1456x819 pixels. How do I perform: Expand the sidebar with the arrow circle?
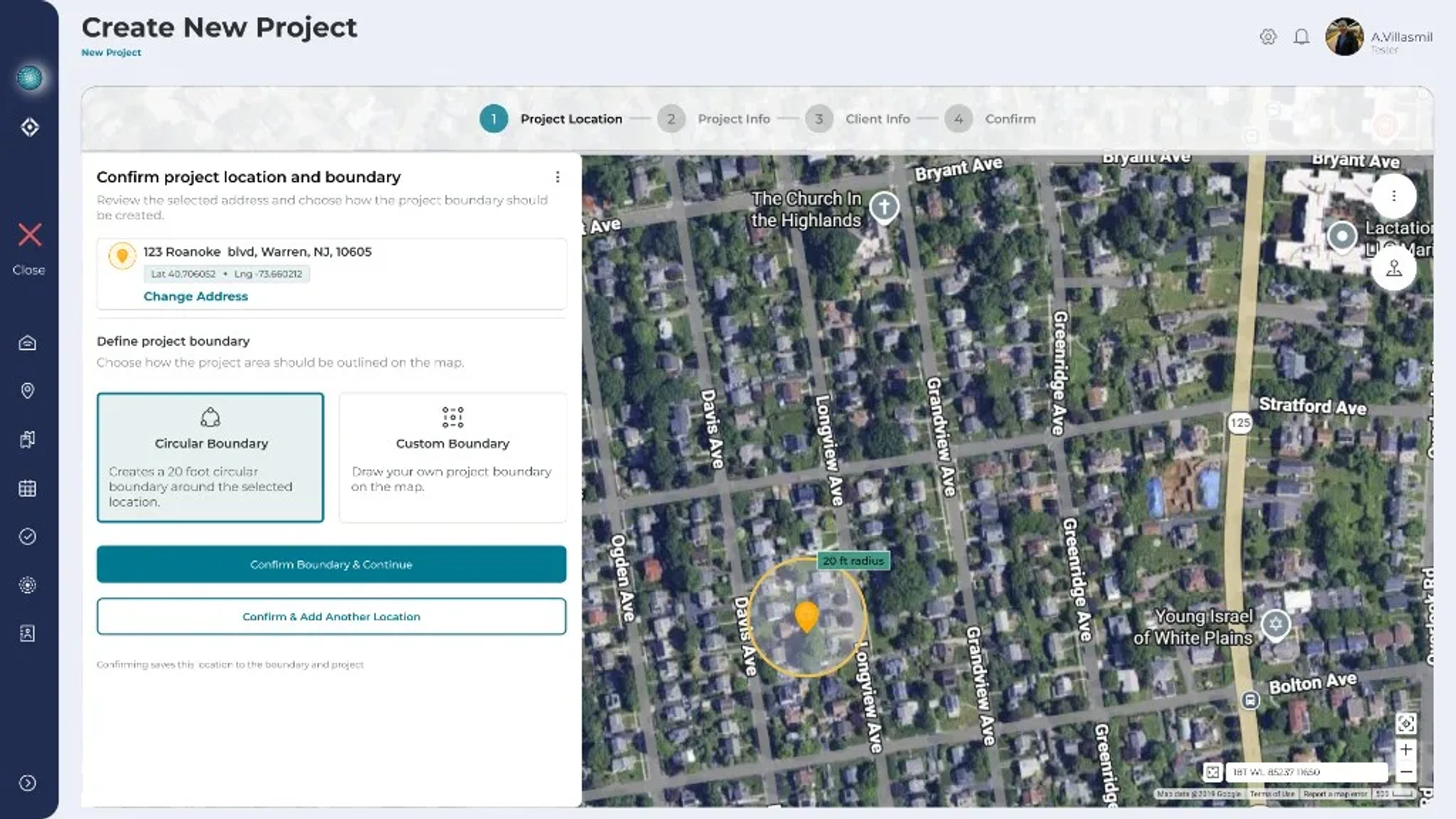point(28,783)
